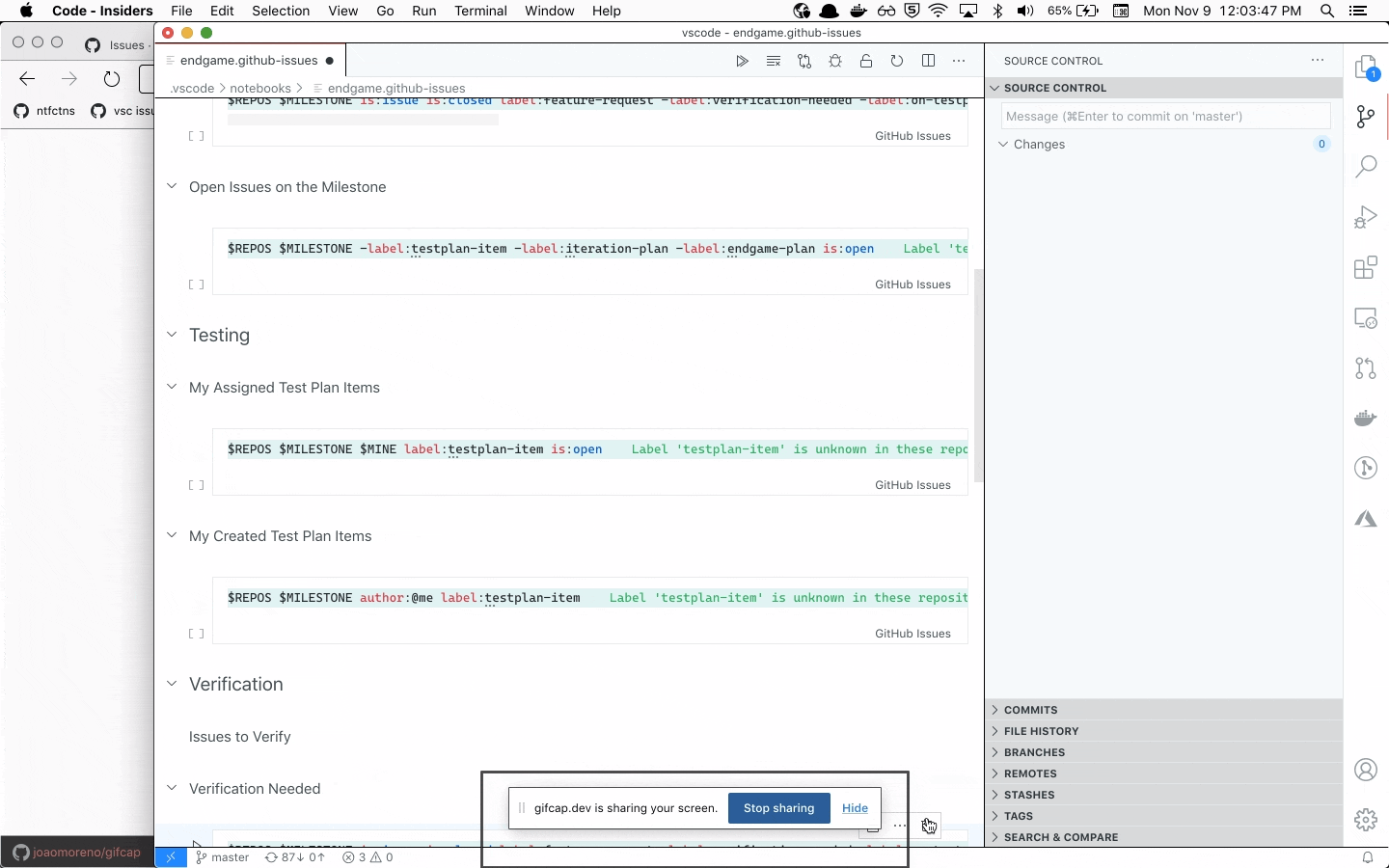This screenshot has height=868, width=1389.
Task: Open the Docker extension view
Action: (1365, 419)
